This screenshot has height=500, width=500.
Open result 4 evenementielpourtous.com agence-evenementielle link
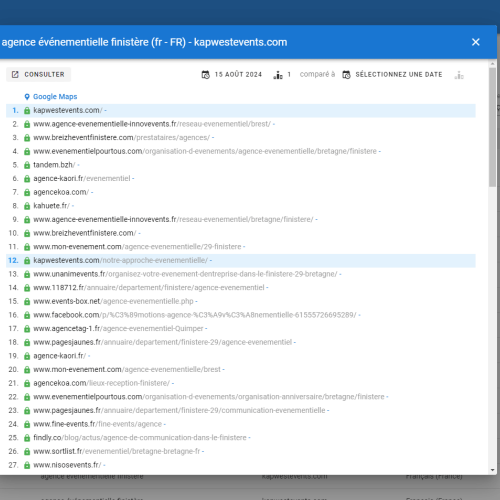205,151
